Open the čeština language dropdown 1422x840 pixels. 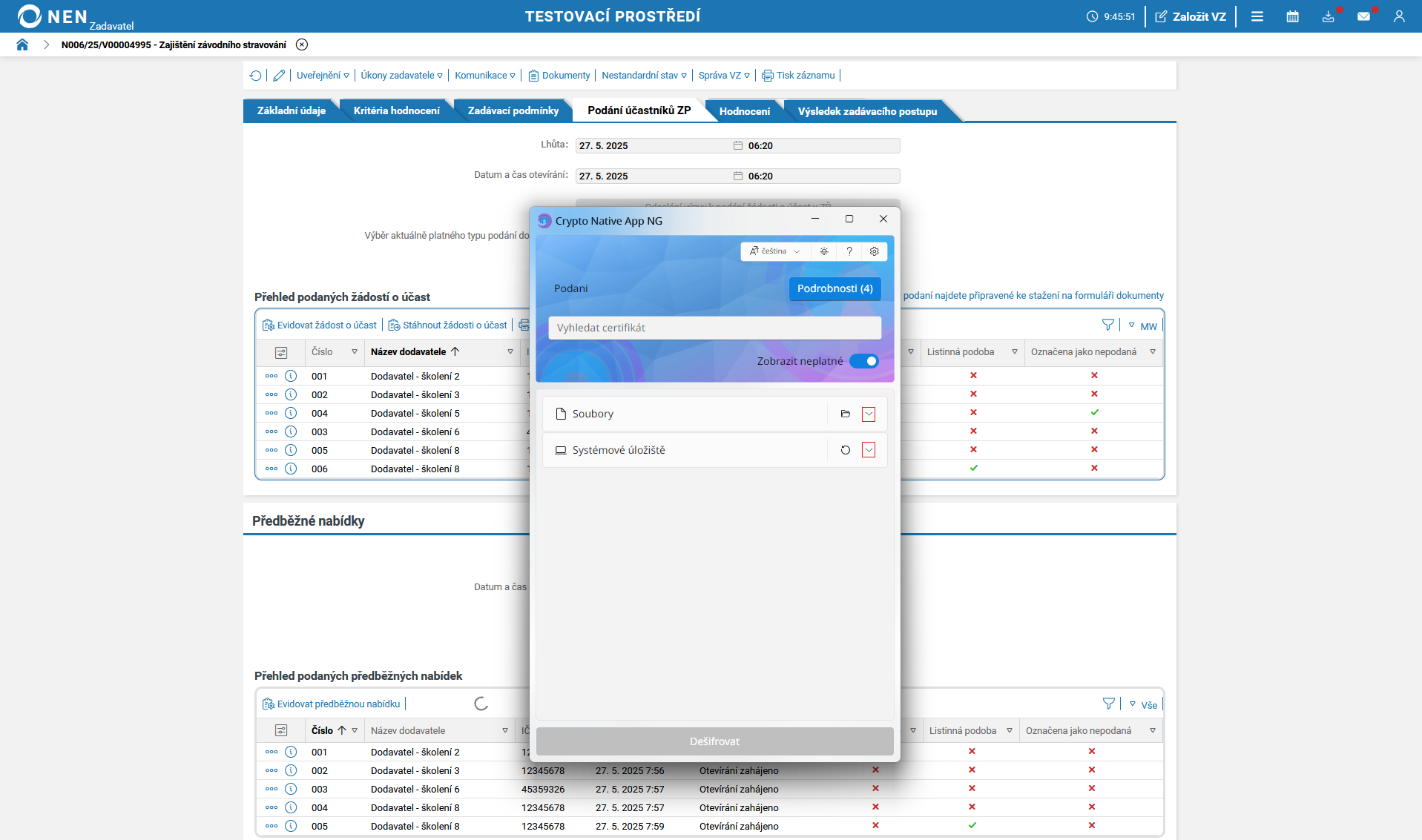(x=774, y=251)
